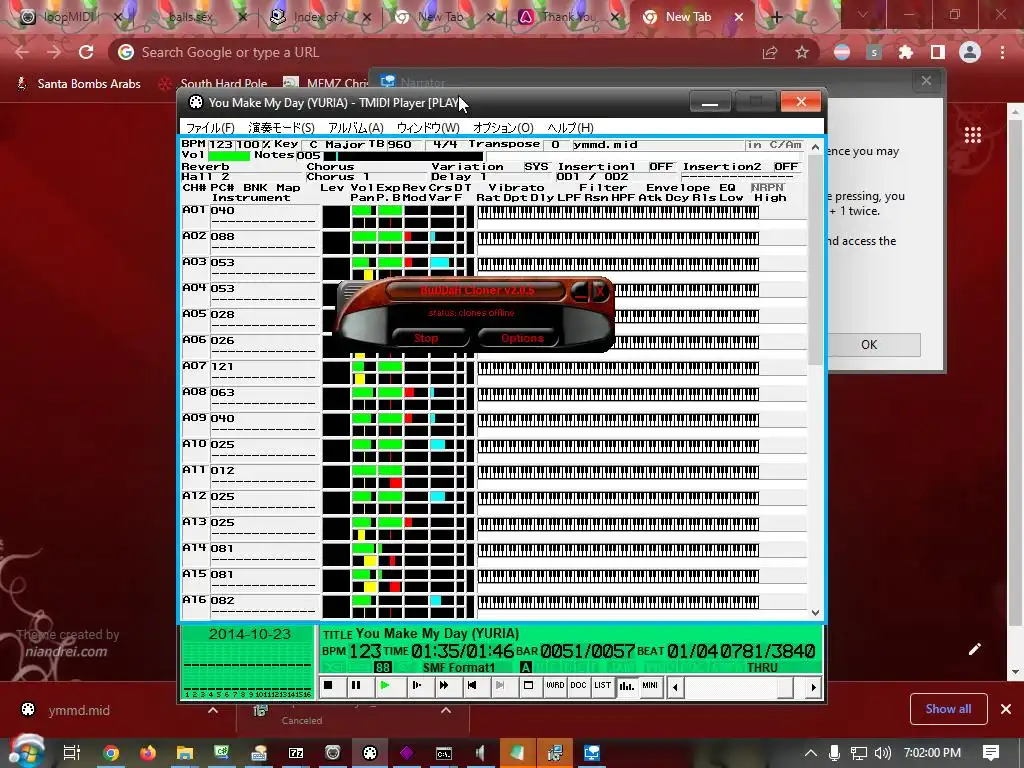Open the ウィンドウ(W) menu
Image resolution: width=1024 pixels, height=768 pixels.
tap(428, 128)
